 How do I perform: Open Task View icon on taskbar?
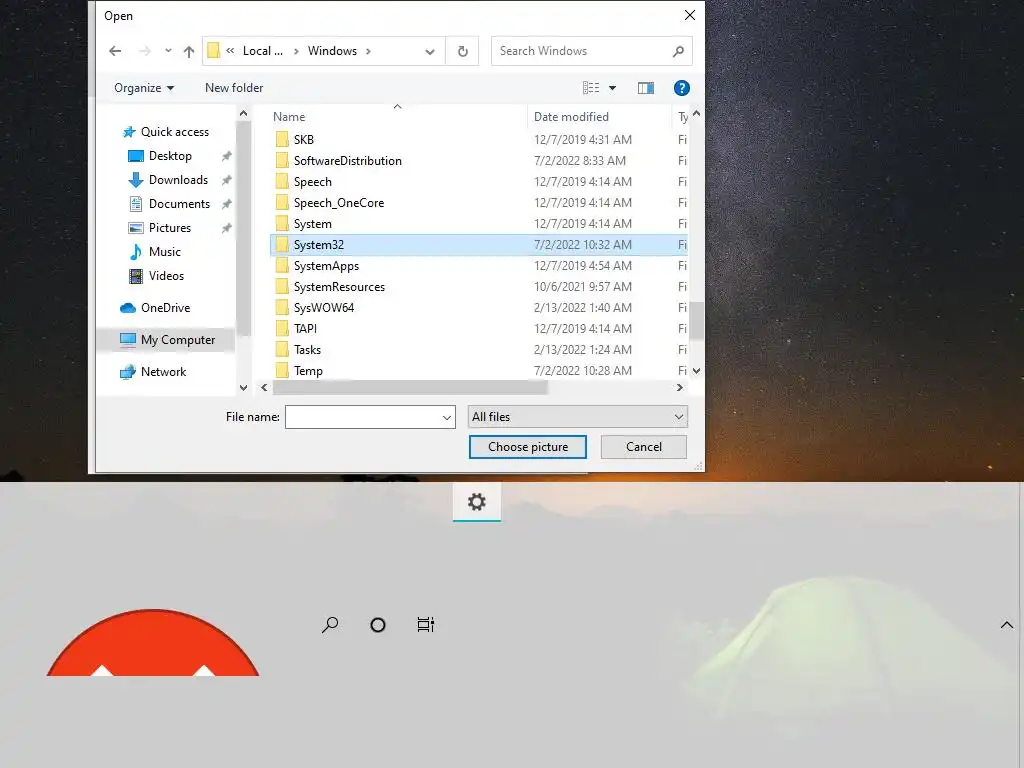(x=426, y=625)
